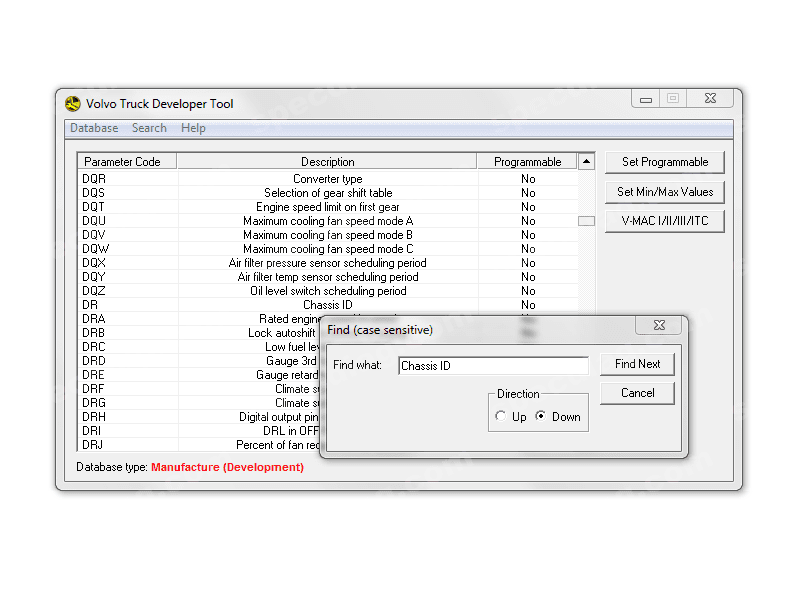This screenshot has width=800, height=600.
Task: Click the scroll up arrow of the parameter list
Action: pos(586,162)
